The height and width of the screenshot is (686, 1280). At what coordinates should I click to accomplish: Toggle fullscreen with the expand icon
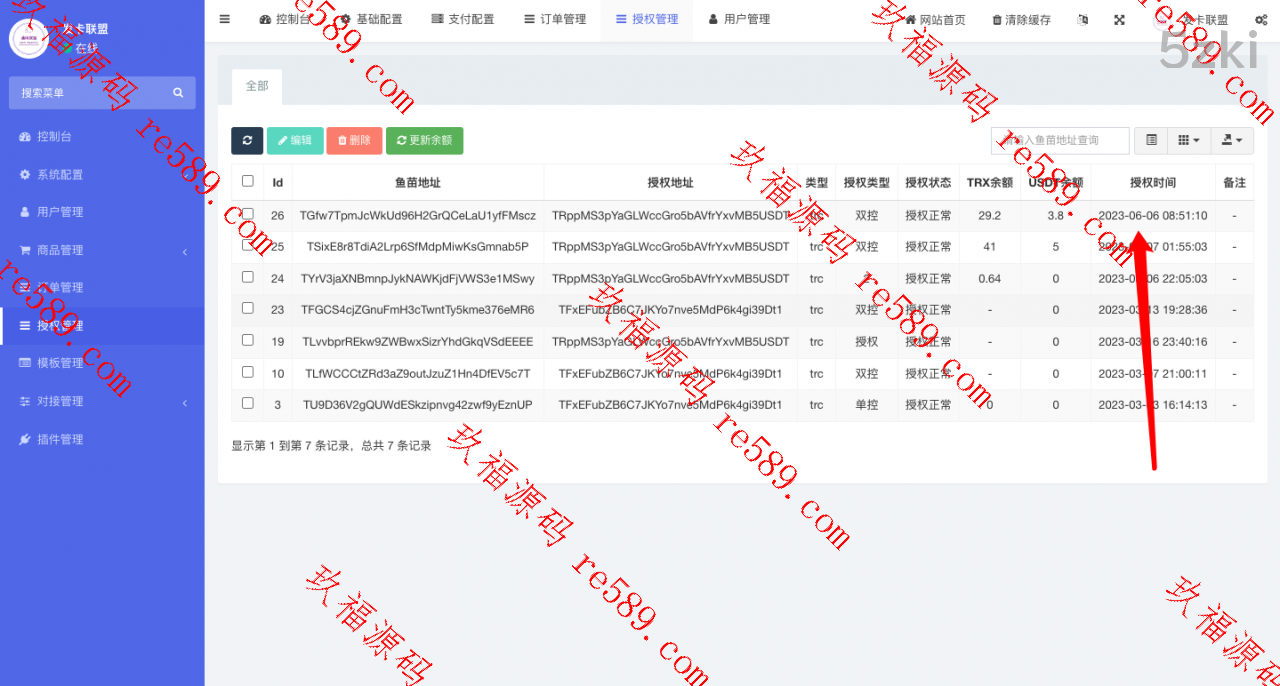pyautogui.click(x=1119, y=20)
